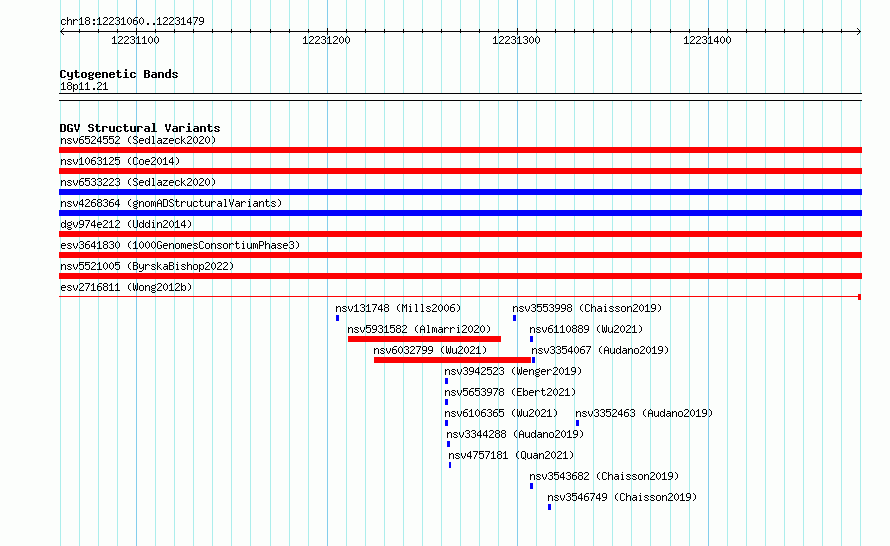Click ruler position 12231300
Screen dimensions: 890x546
[x=517, y=40]
